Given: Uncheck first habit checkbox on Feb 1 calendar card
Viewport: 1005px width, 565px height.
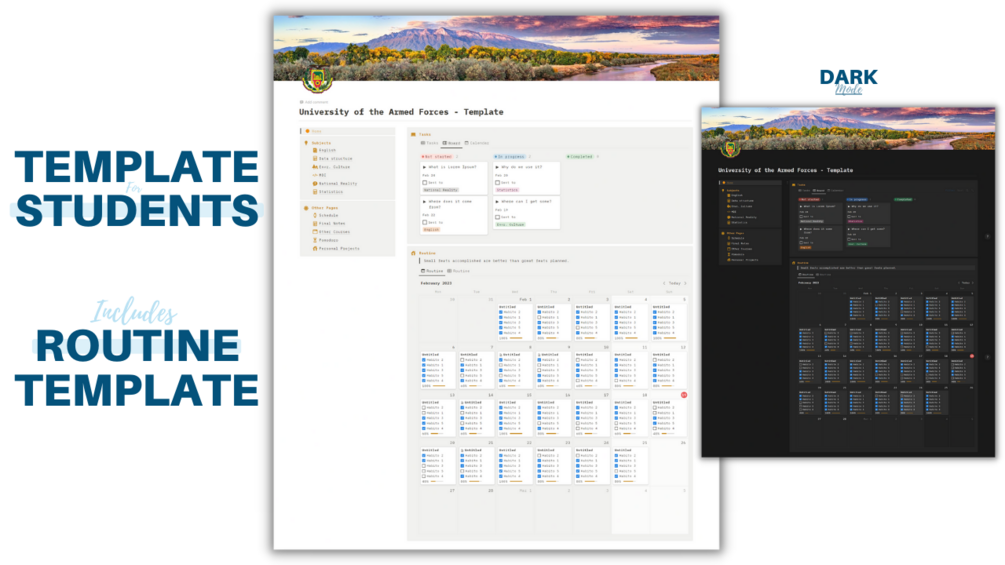Looking at the screenshot, I should click(x=501, y=312).
